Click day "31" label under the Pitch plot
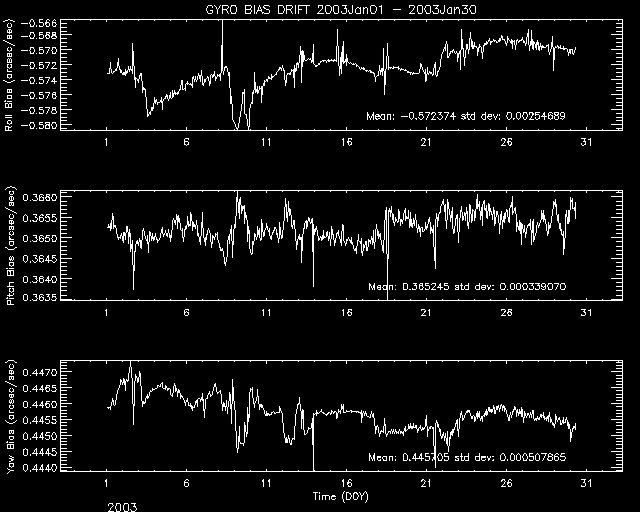 click(586, 313)
